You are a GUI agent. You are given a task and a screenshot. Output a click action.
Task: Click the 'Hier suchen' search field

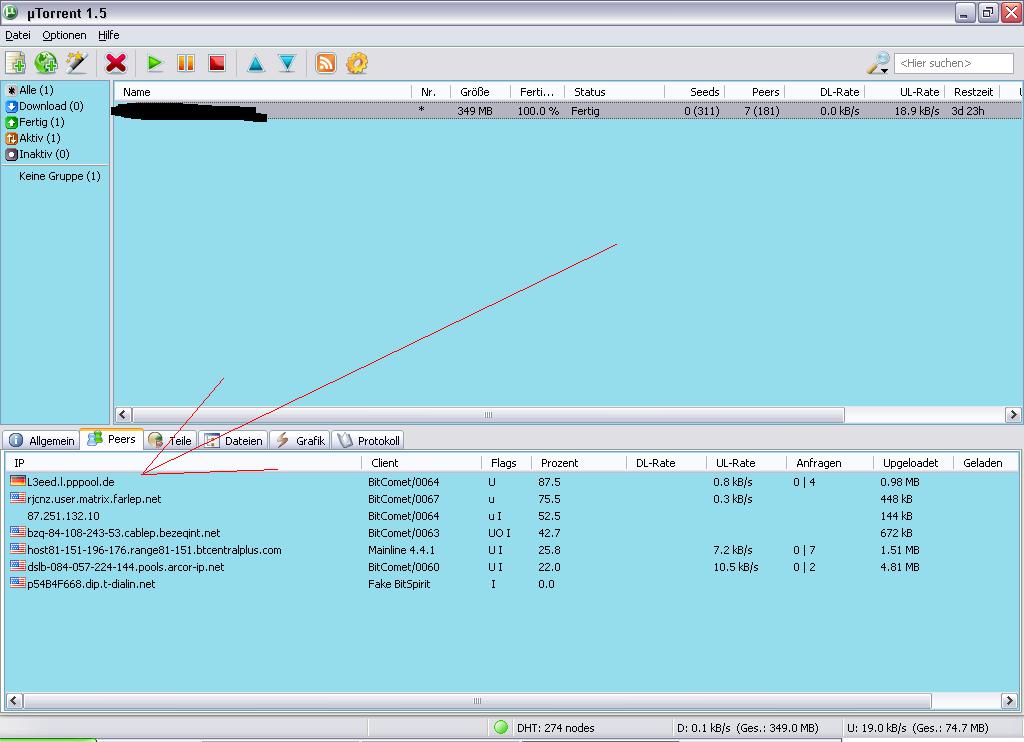tap(953, 63)
